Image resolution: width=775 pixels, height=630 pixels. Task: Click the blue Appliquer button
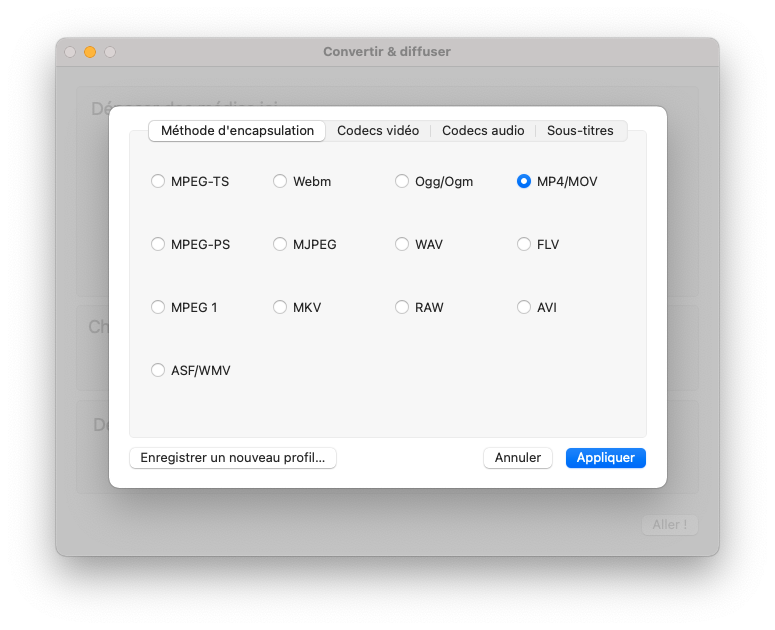click(605, 458)
